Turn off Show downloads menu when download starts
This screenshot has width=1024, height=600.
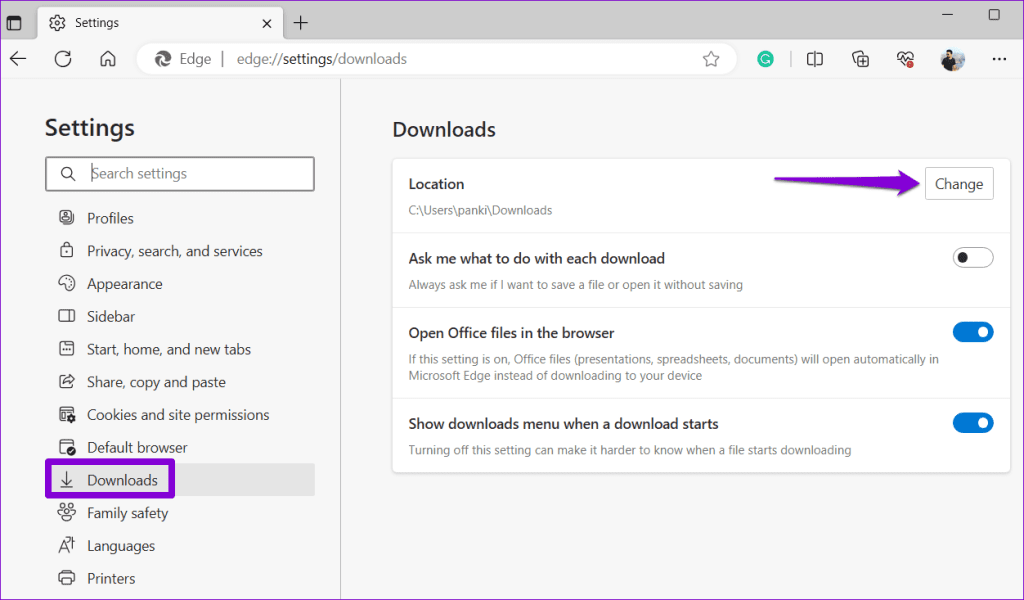(972, 423)
